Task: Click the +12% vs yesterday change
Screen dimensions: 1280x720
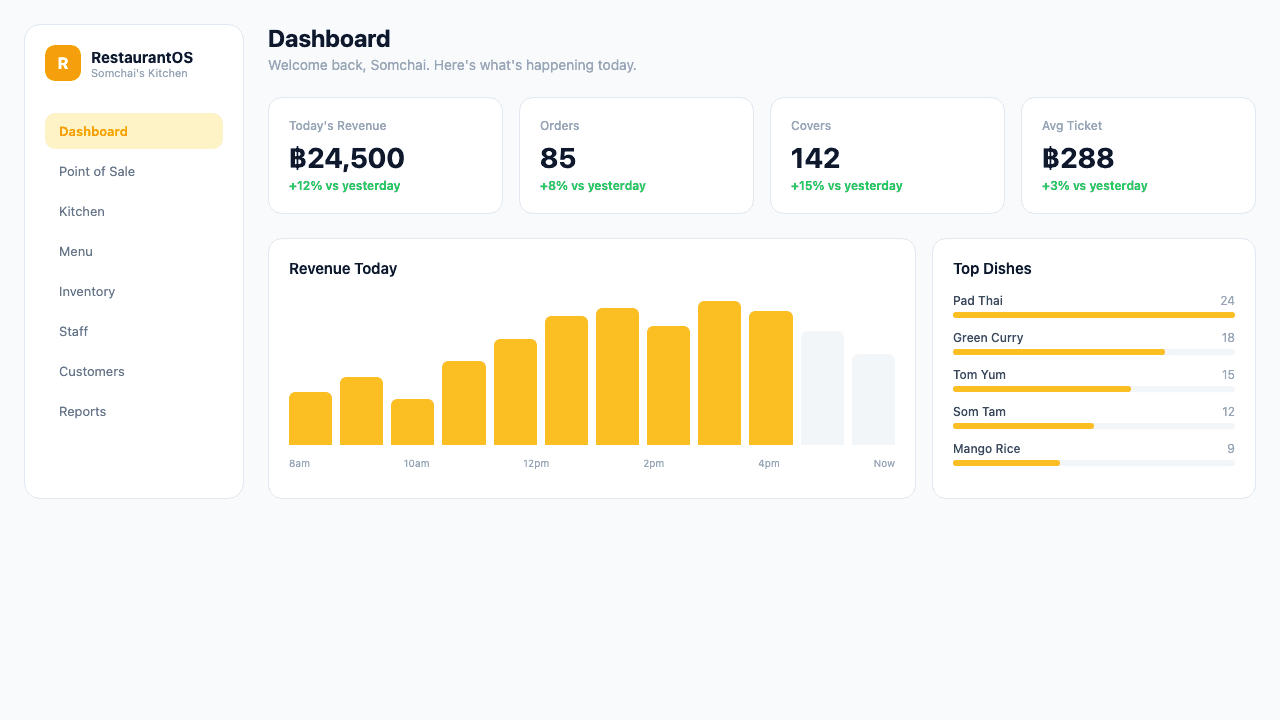Action: tap(345, 186)
